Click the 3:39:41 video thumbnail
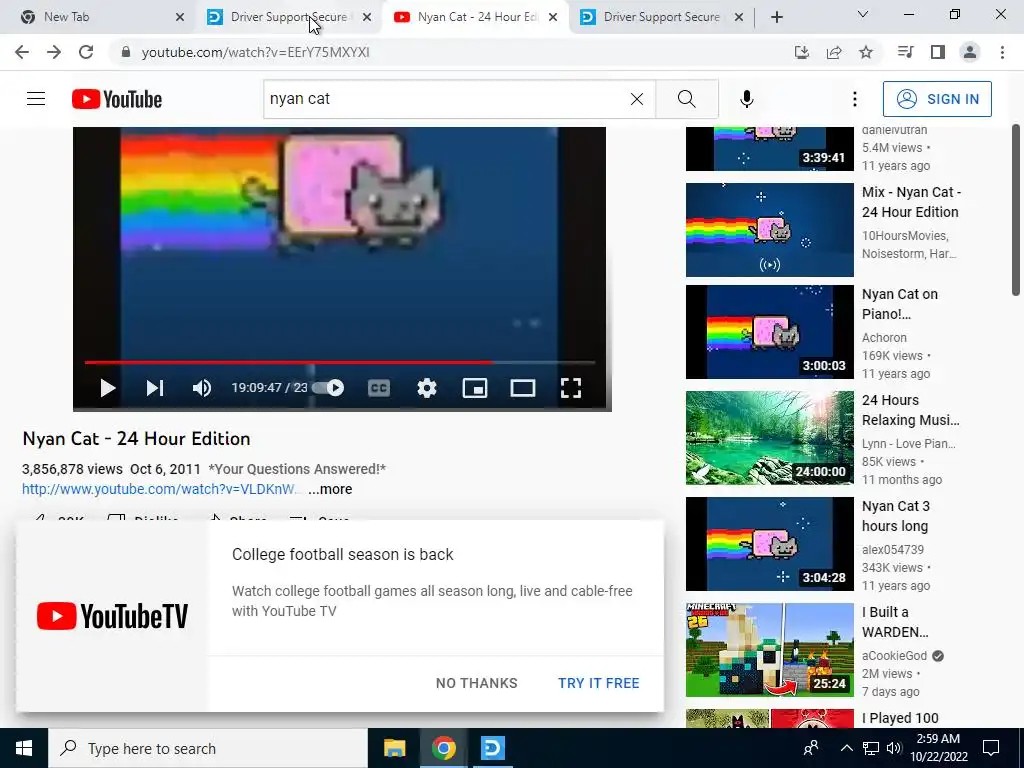The image size is (1024, 768). pos(769,149)
